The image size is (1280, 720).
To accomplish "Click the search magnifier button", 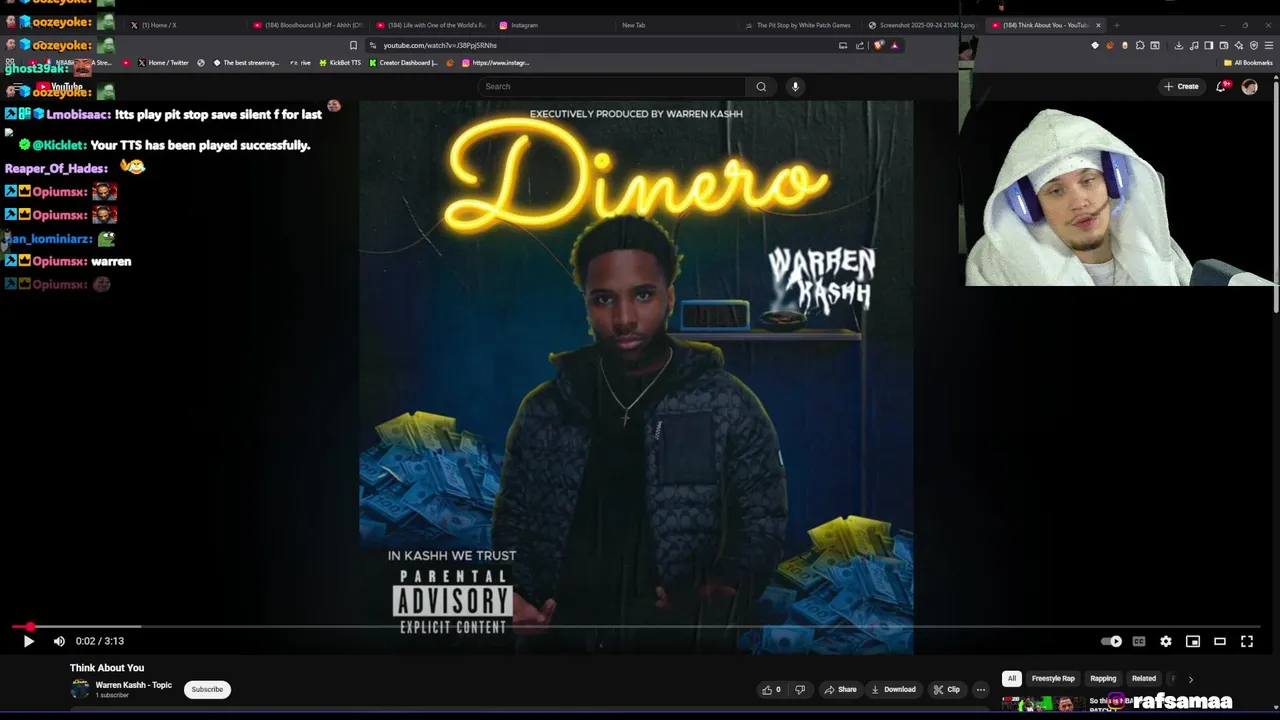I will tap(761, 86).
